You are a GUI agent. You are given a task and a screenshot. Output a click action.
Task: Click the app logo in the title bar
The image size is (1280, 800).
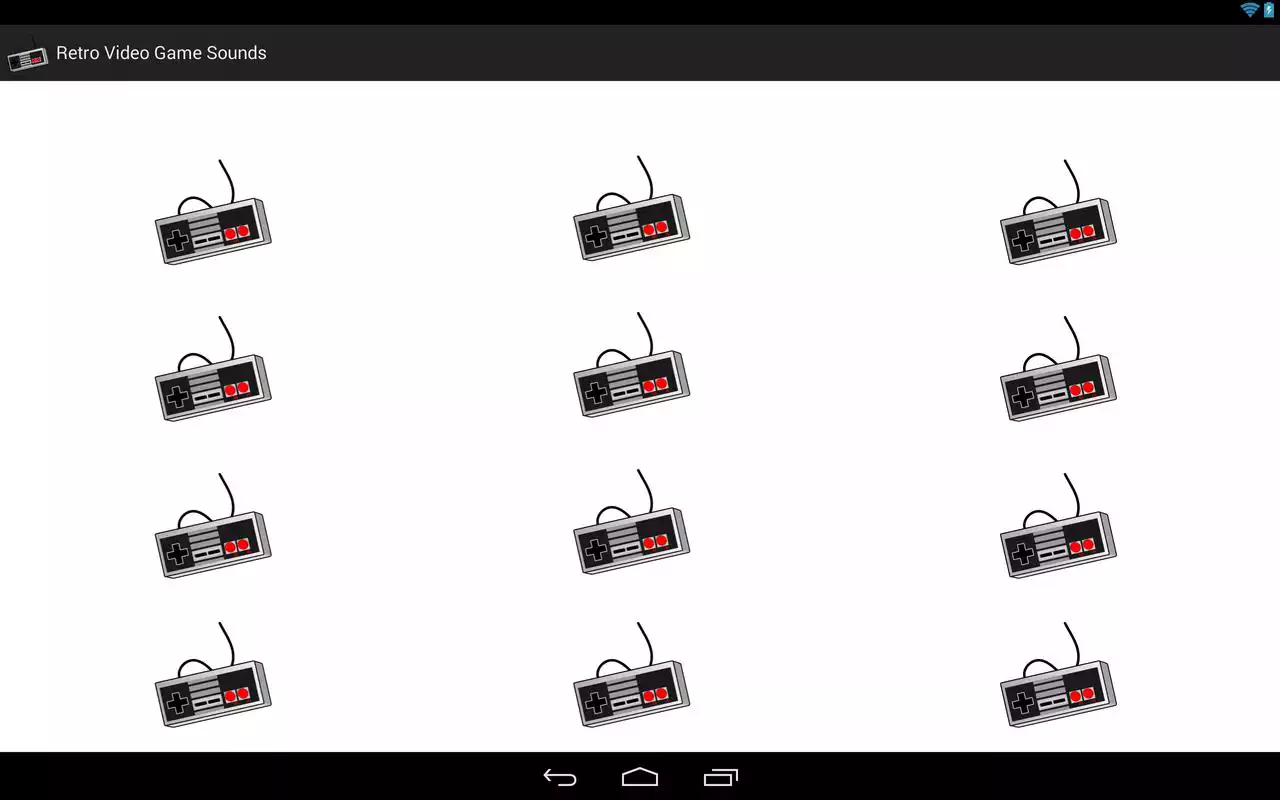(27, 53)
